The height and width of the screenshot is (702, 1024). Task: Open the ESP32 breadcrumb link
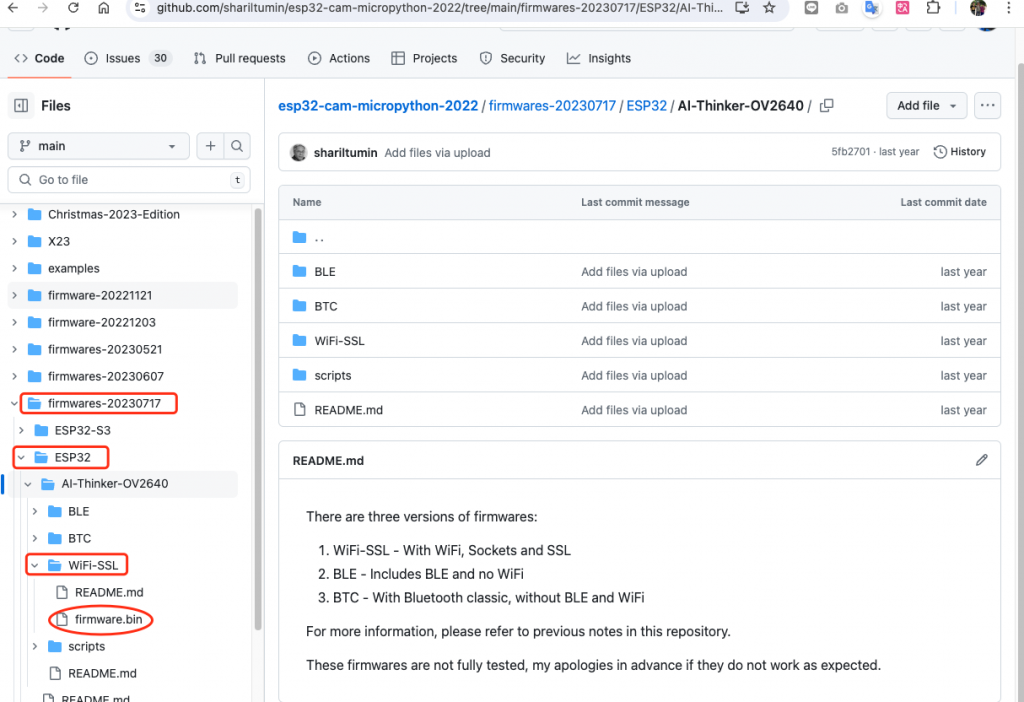pyautogui.click(x=647, y=106)
